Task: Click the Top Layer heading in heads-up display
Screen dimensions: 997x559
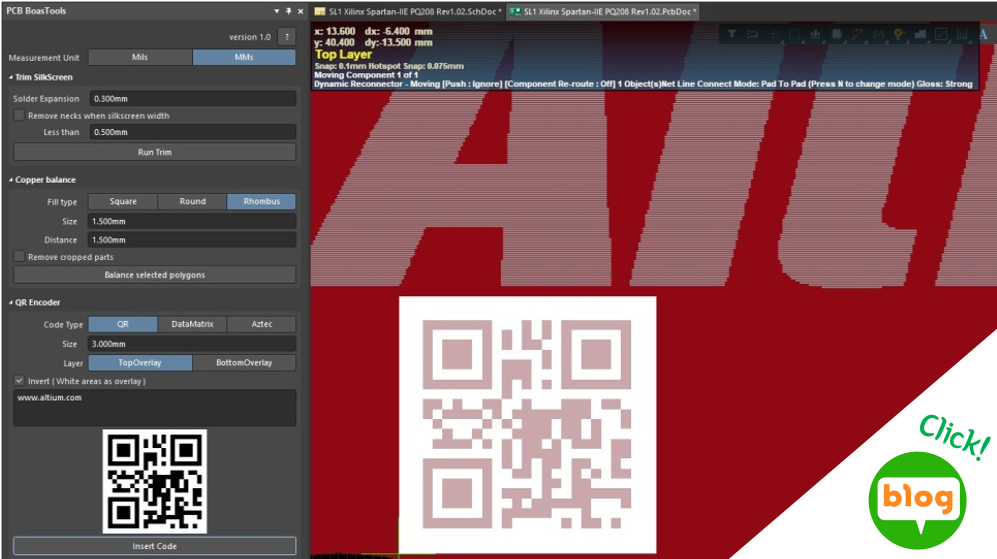Action: tap(343, 55)
